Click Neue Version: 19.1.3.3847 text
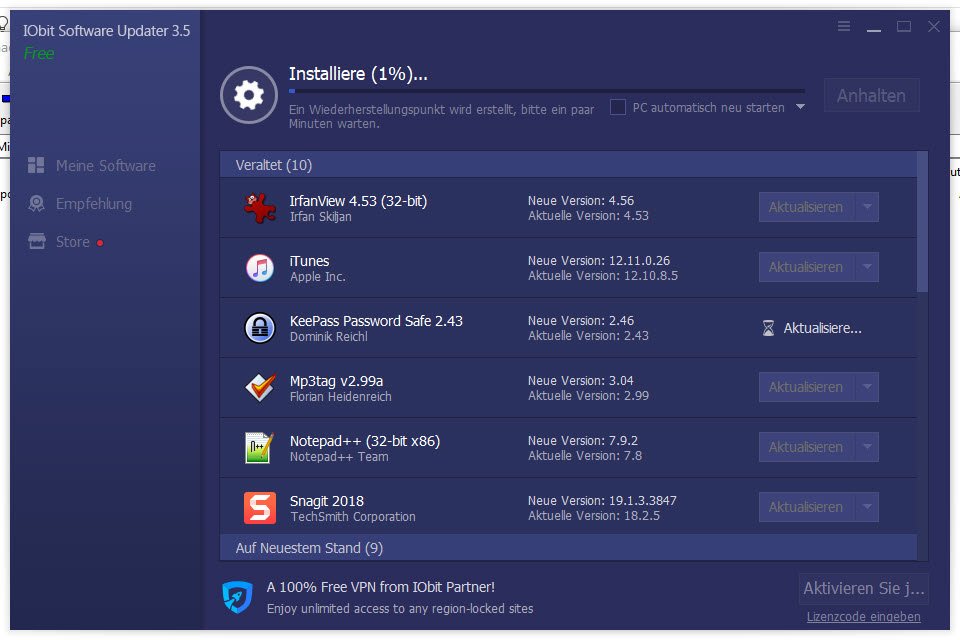The height and width of the screenshot is (640, 960). (x=602, y=500)
